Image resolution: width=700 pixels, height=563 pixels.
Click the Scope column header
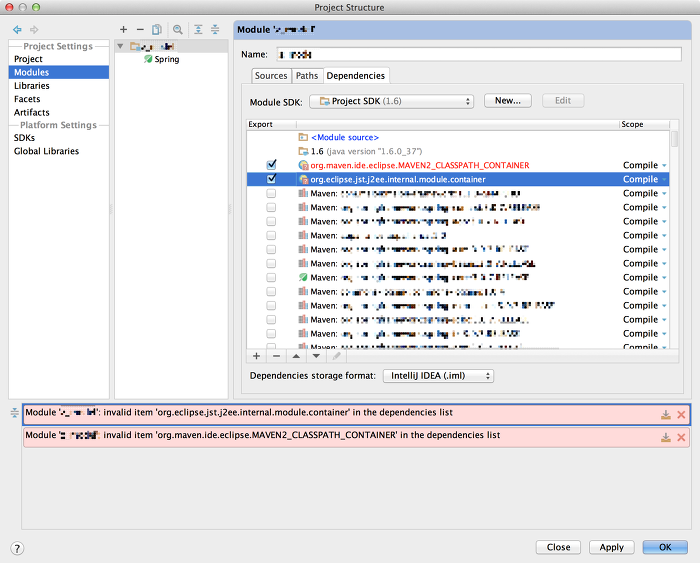coord(644,124)
